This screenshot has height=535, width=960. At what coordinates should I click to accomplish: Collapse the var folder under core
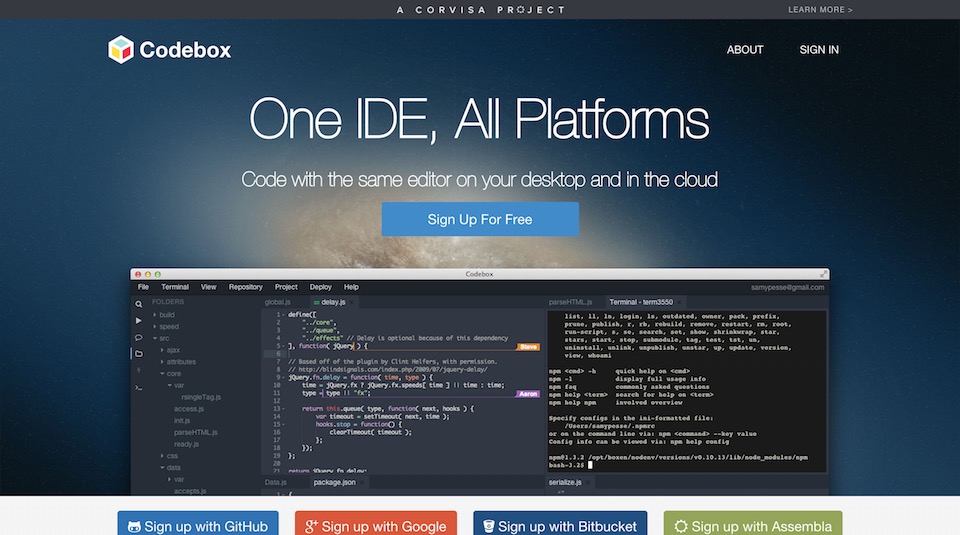pyautogui.click(x=170, y=385)
